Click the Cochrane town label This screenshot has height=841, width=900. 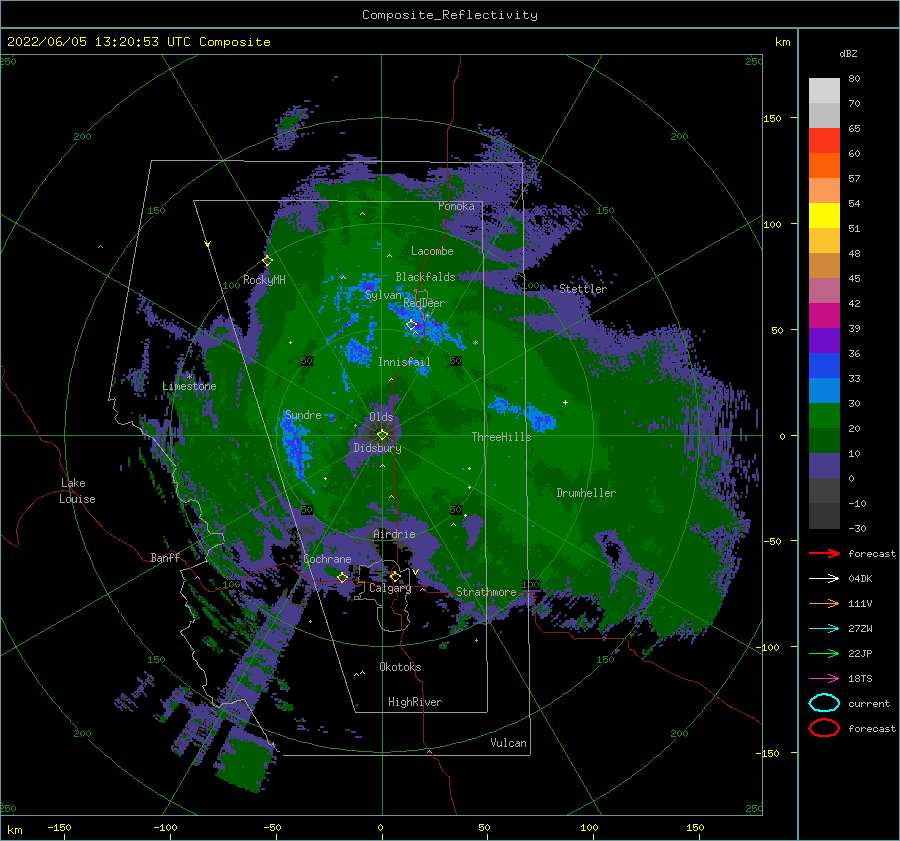pos(327,559)
